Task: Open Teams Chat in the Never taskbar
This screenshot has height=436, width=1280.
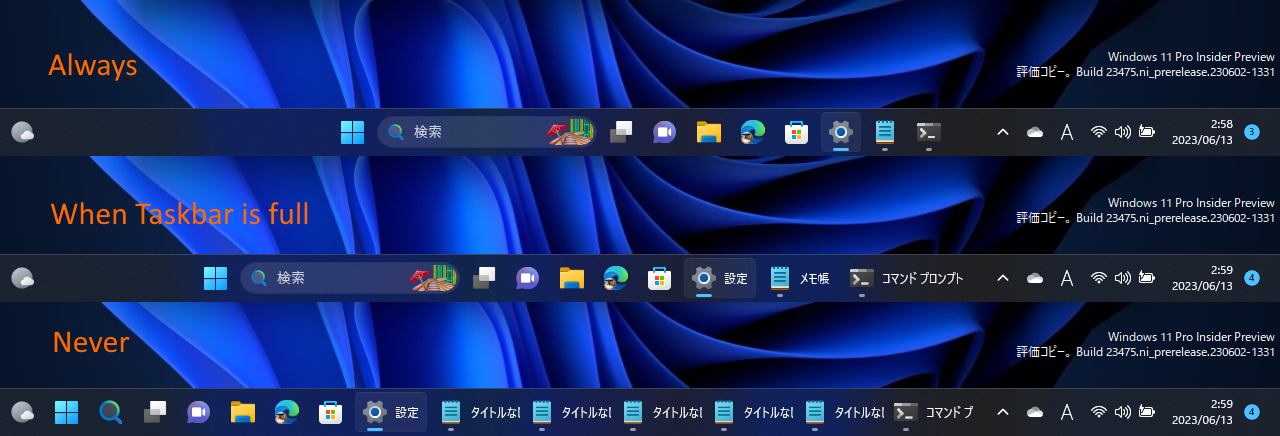Action: click(x=198, y=411)
